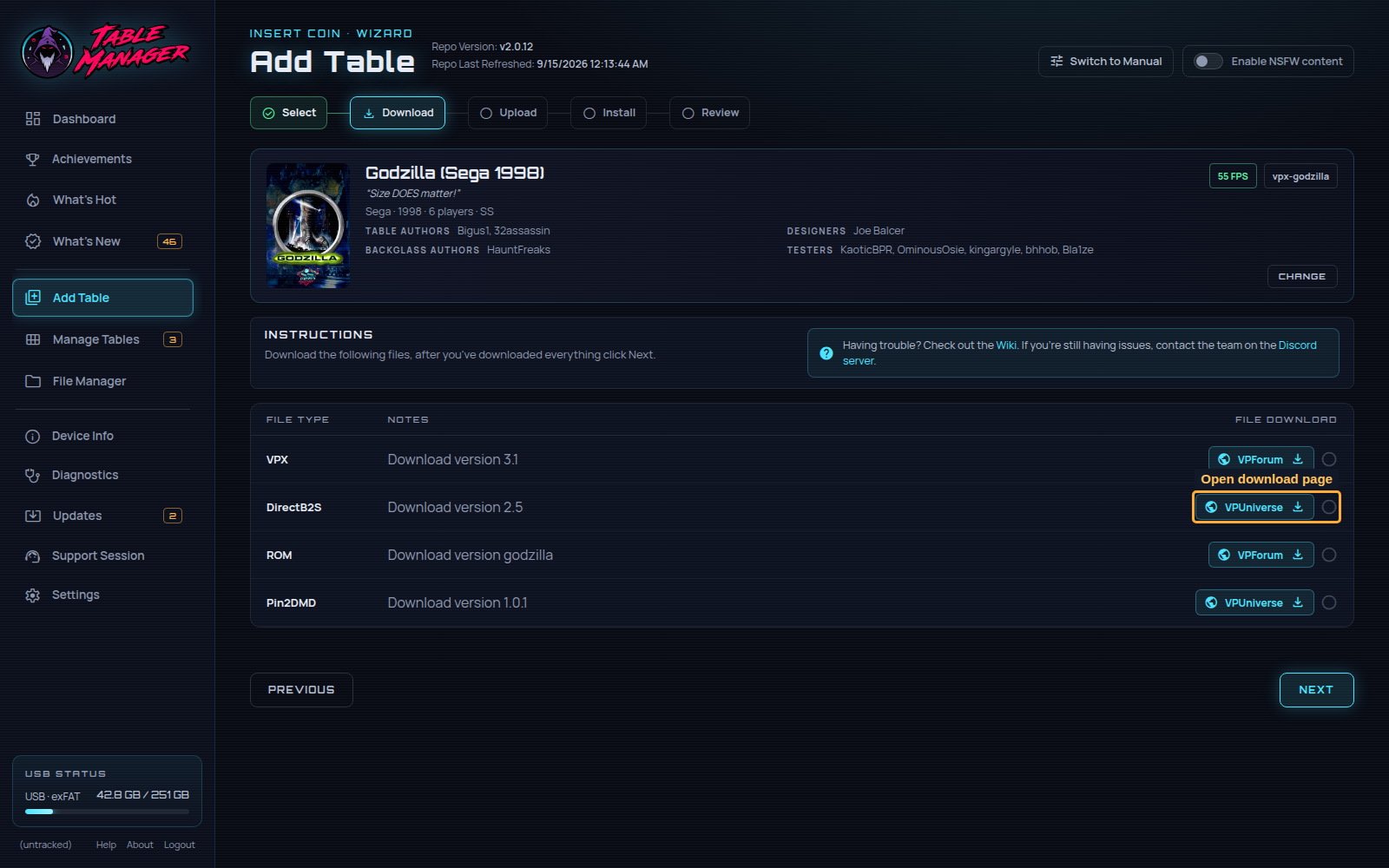Mark the DirectB2S file as downloaded

coord(1329,507)
